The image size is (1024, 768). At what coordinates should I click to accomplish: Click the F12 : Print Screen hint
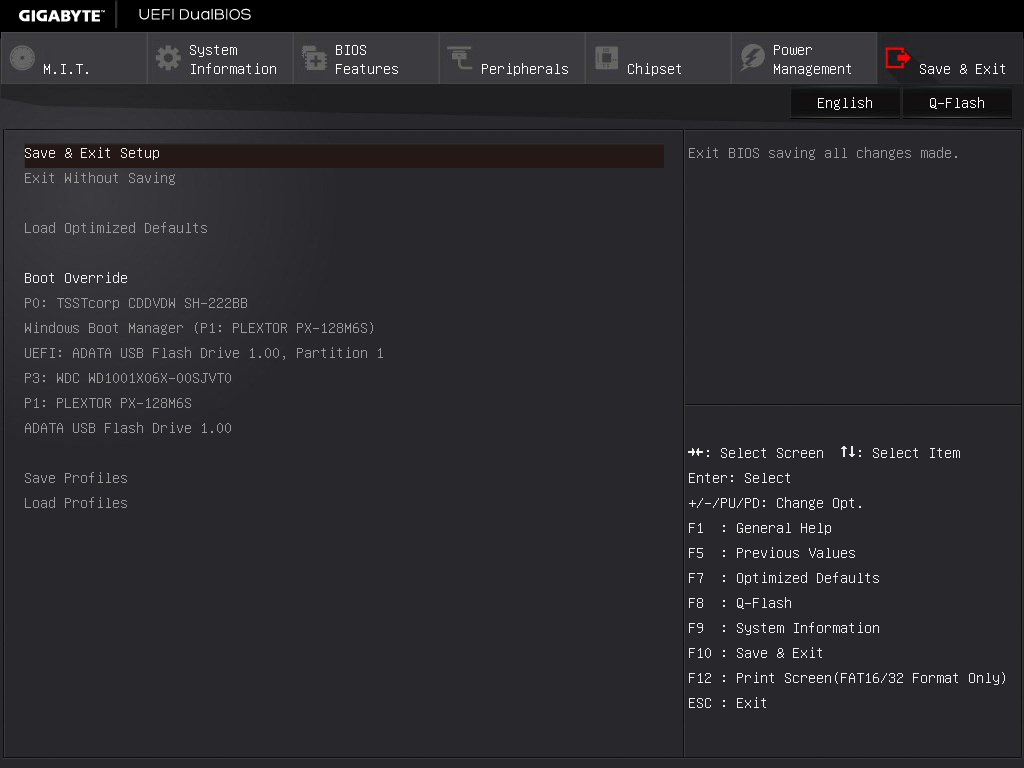(x=847, y=679)
